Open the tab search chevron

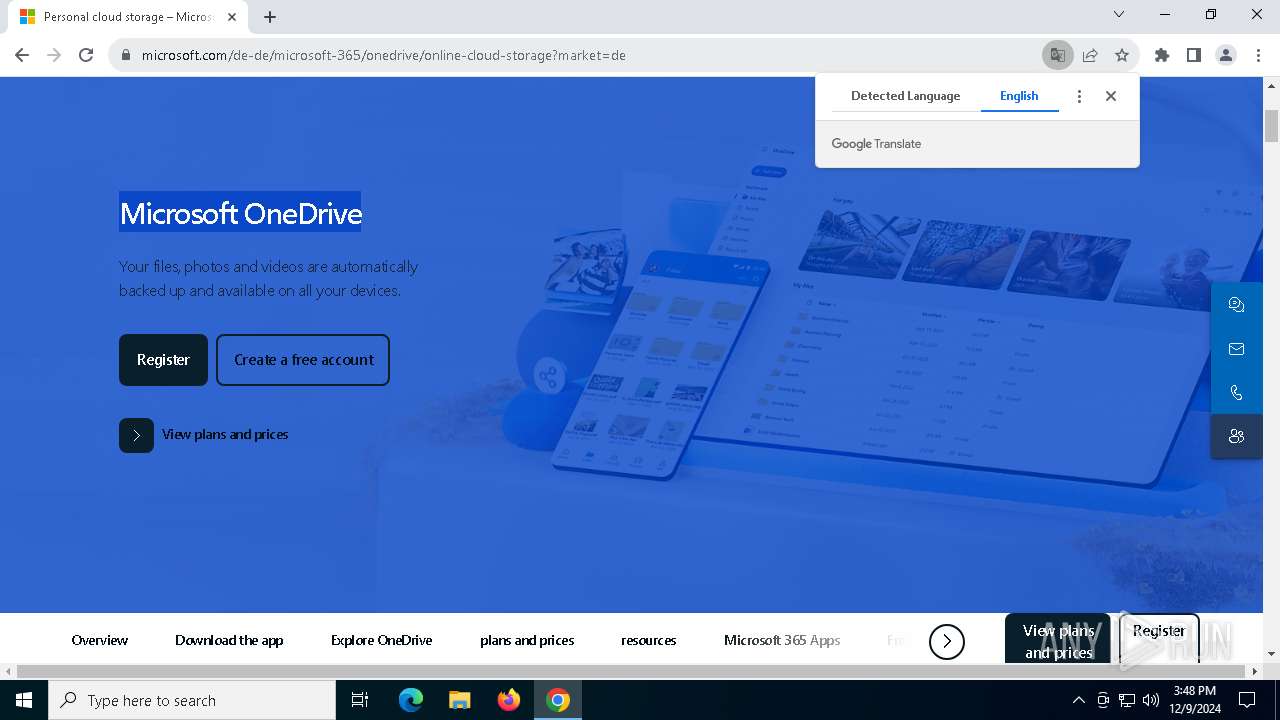1119,15
